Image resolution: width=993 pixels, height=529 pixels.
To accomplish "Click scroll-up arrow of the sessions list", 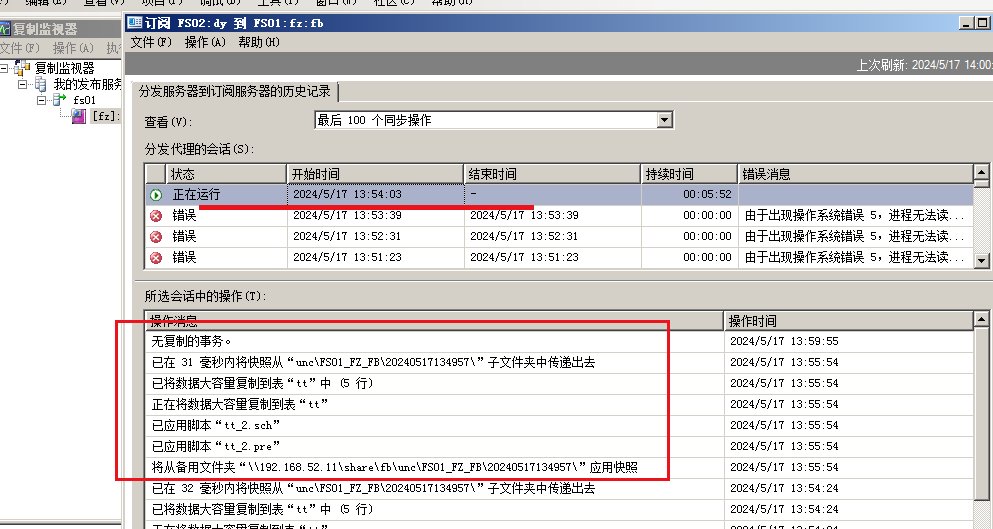I will pos(982,172).
